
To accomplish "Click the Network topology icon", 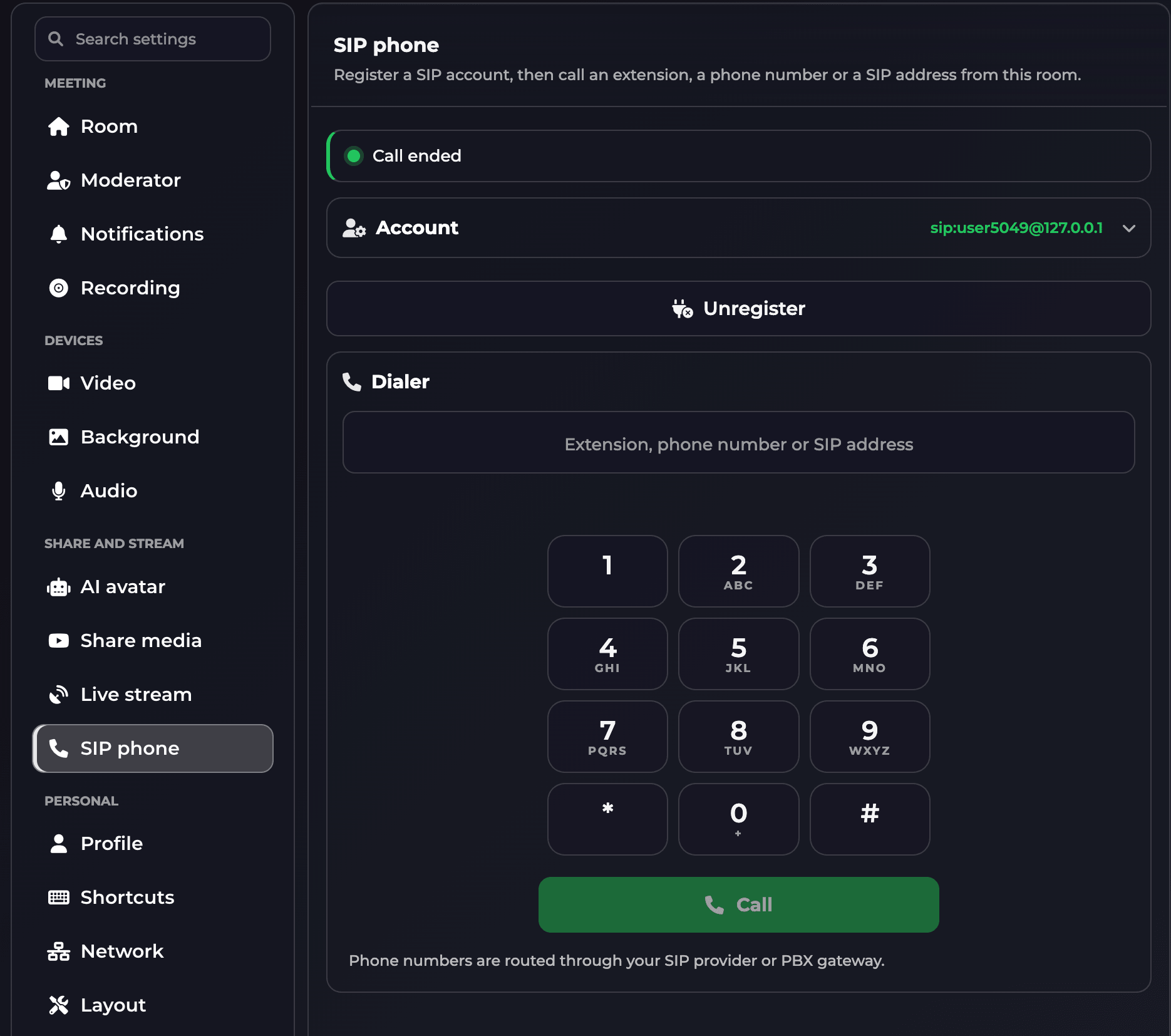I will point(59,951).
